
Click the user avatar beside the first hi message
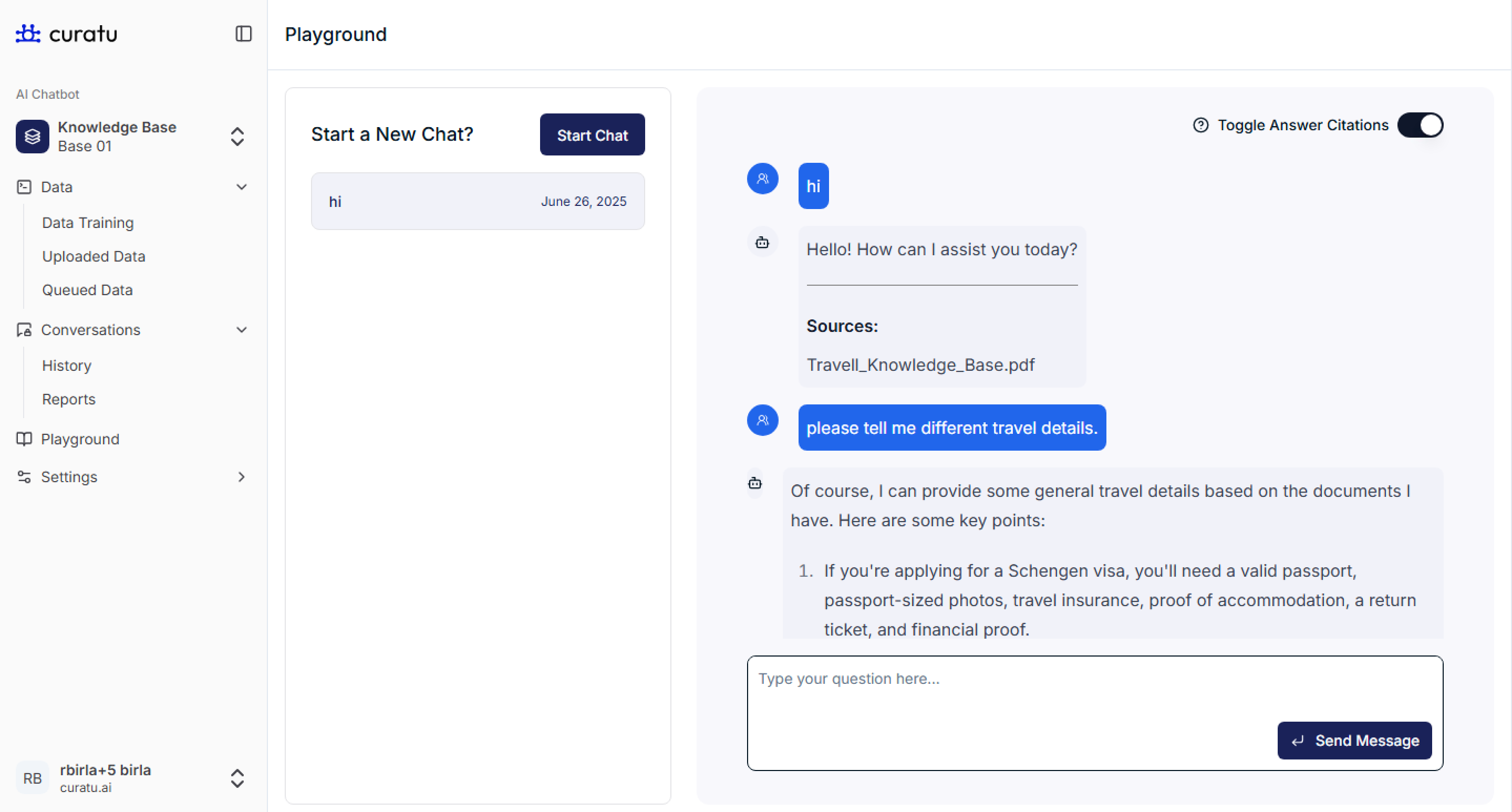[762, 179]
